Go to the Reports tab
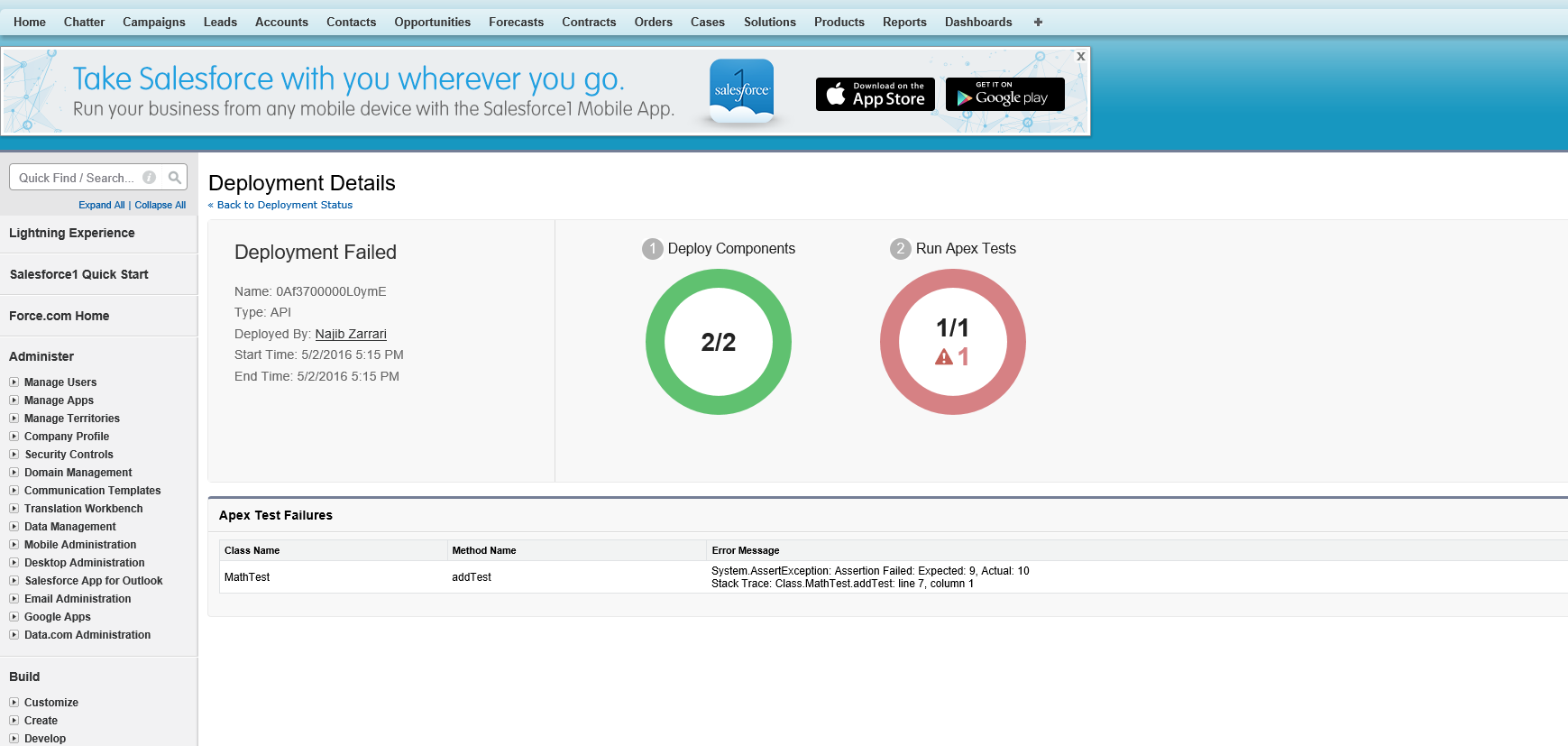Screen dimensions: 1568x746 [x=904, y=22]
